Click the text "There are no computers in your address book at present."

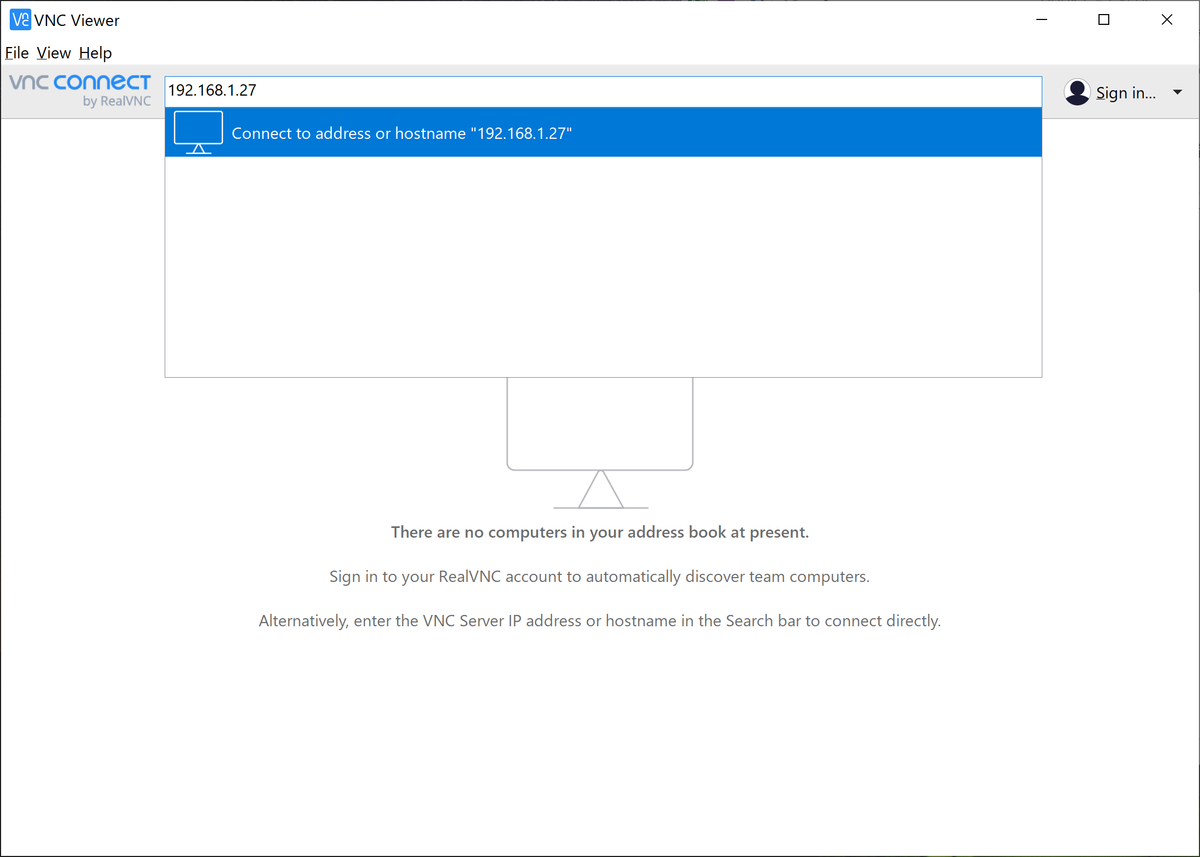pos(600,532)
